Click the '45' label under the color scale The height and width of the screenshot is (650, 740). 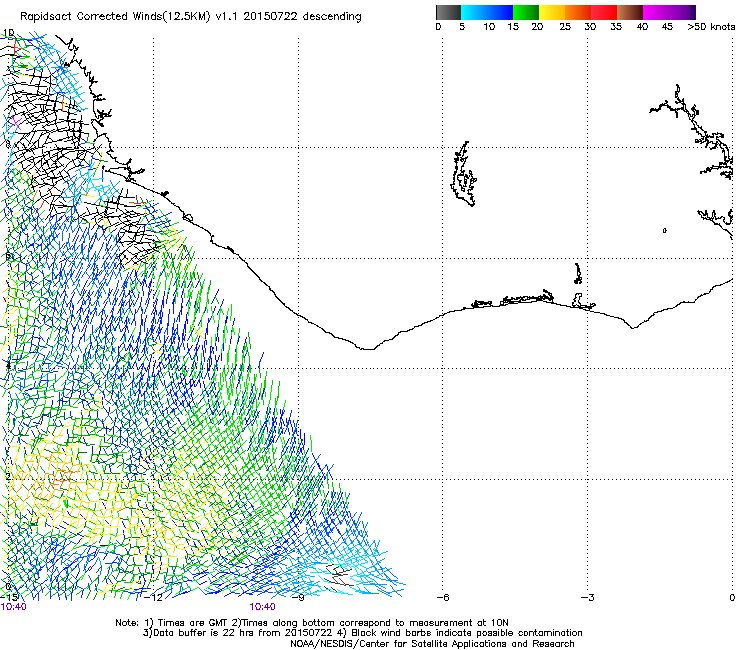click(667, 27)
